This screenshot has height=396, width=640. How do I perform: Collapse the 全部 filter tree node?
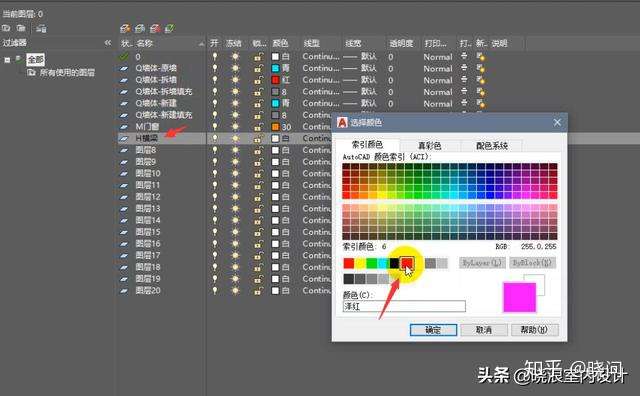click(7, 60)
